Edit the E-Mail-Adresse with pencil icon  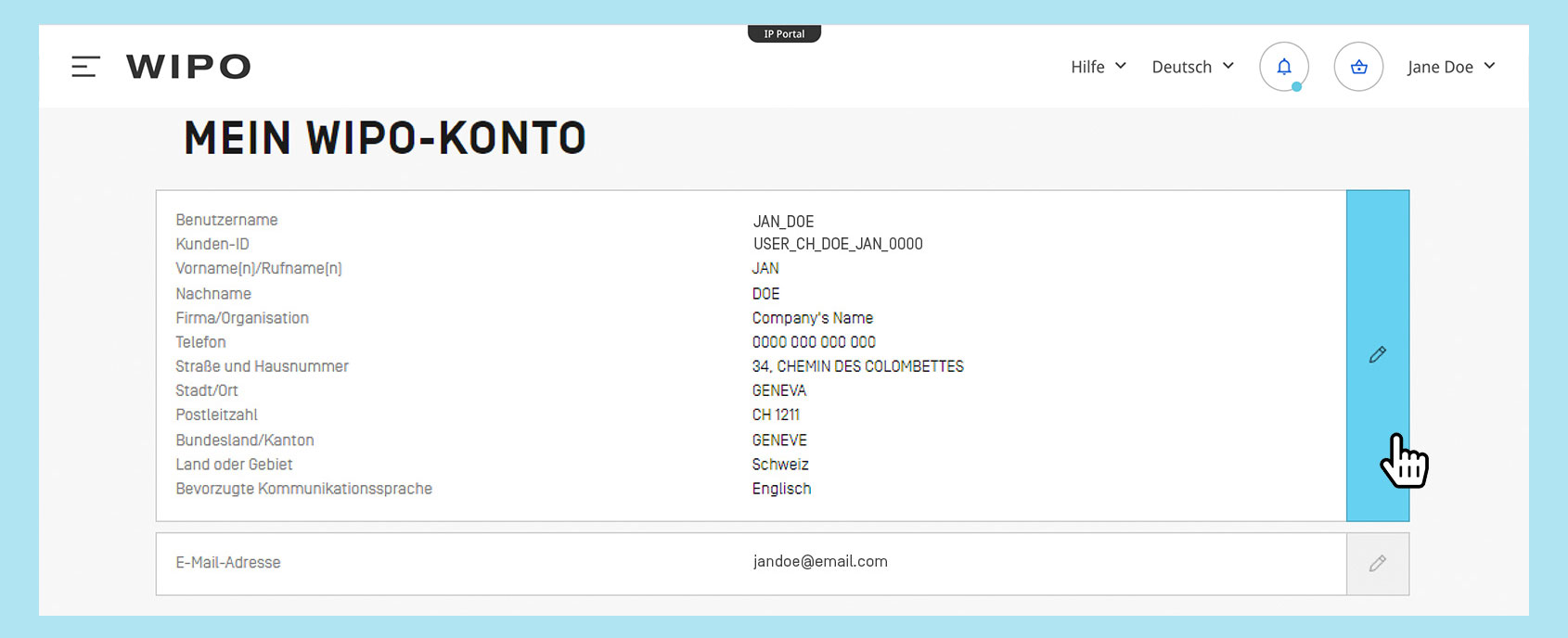pyautogui.click(x=1378, y=564)
